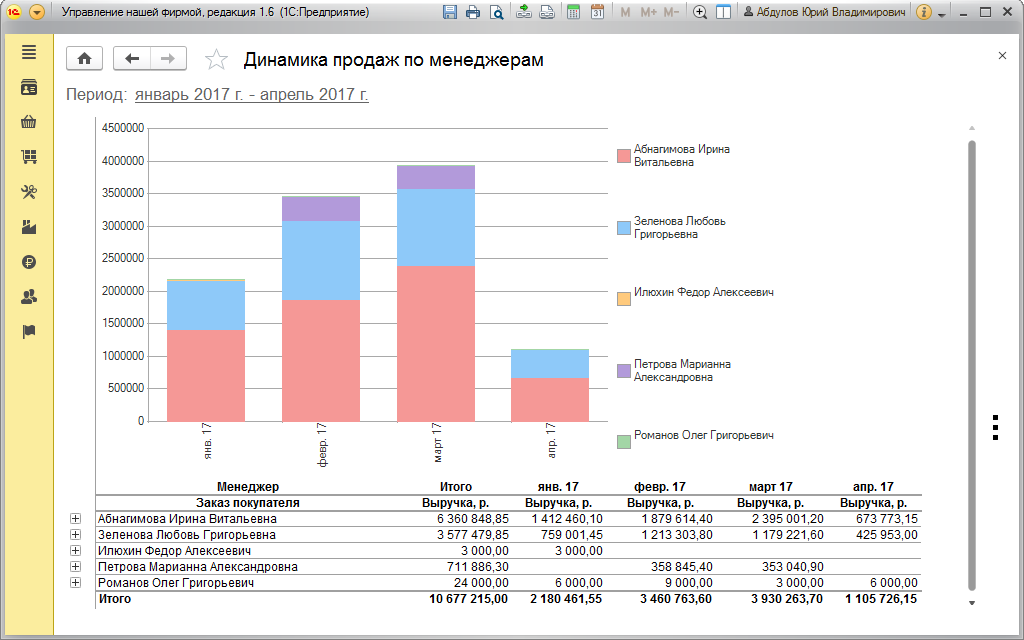This screenshot has height=640, width=1024.
Task: Click the get link icon with green arrow
Action: [524, 12]
